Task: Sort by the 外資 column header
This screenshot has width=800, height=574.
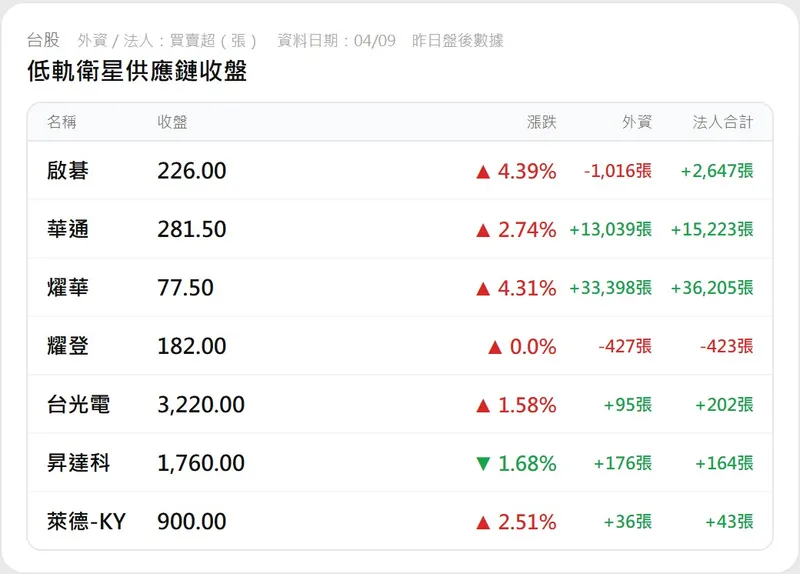Action: click(x=637, y=122)
